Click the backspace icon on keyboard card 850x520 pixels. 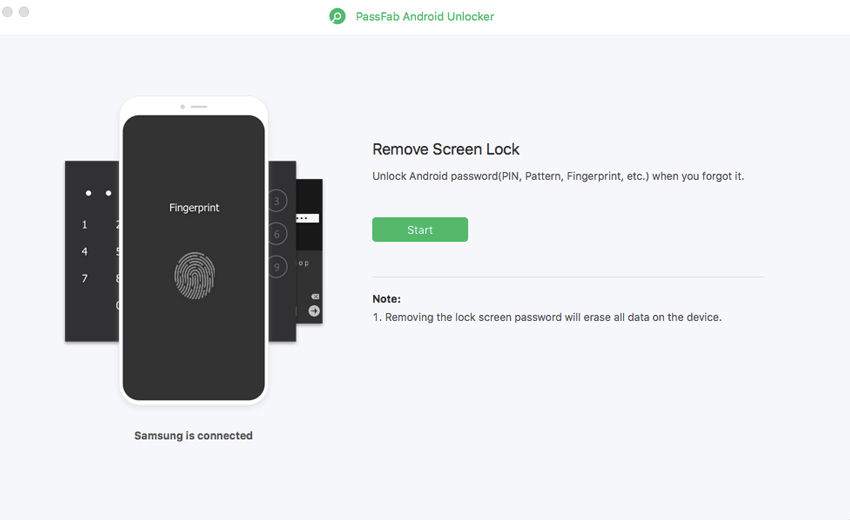click(x=314, y=297)
